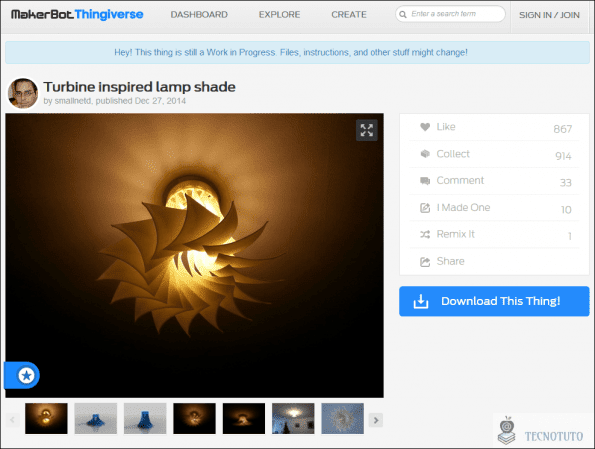
Task: Show previous thumbnails with left chevron
Action: (x=12, y=420)
